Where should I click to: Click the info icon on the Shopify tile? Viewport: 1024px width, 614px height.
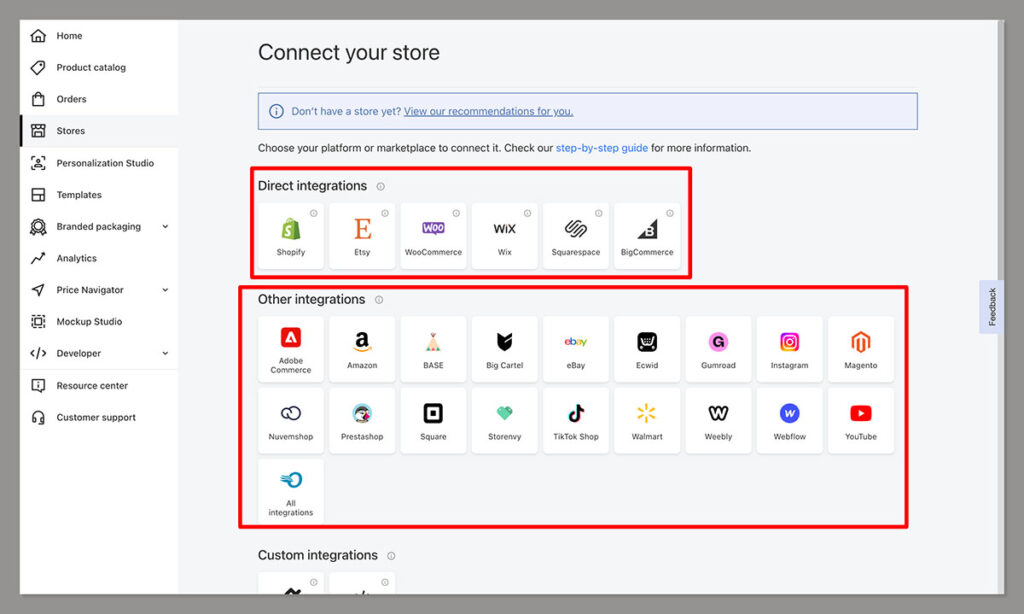pyautogui.click(x=313, y=214)
